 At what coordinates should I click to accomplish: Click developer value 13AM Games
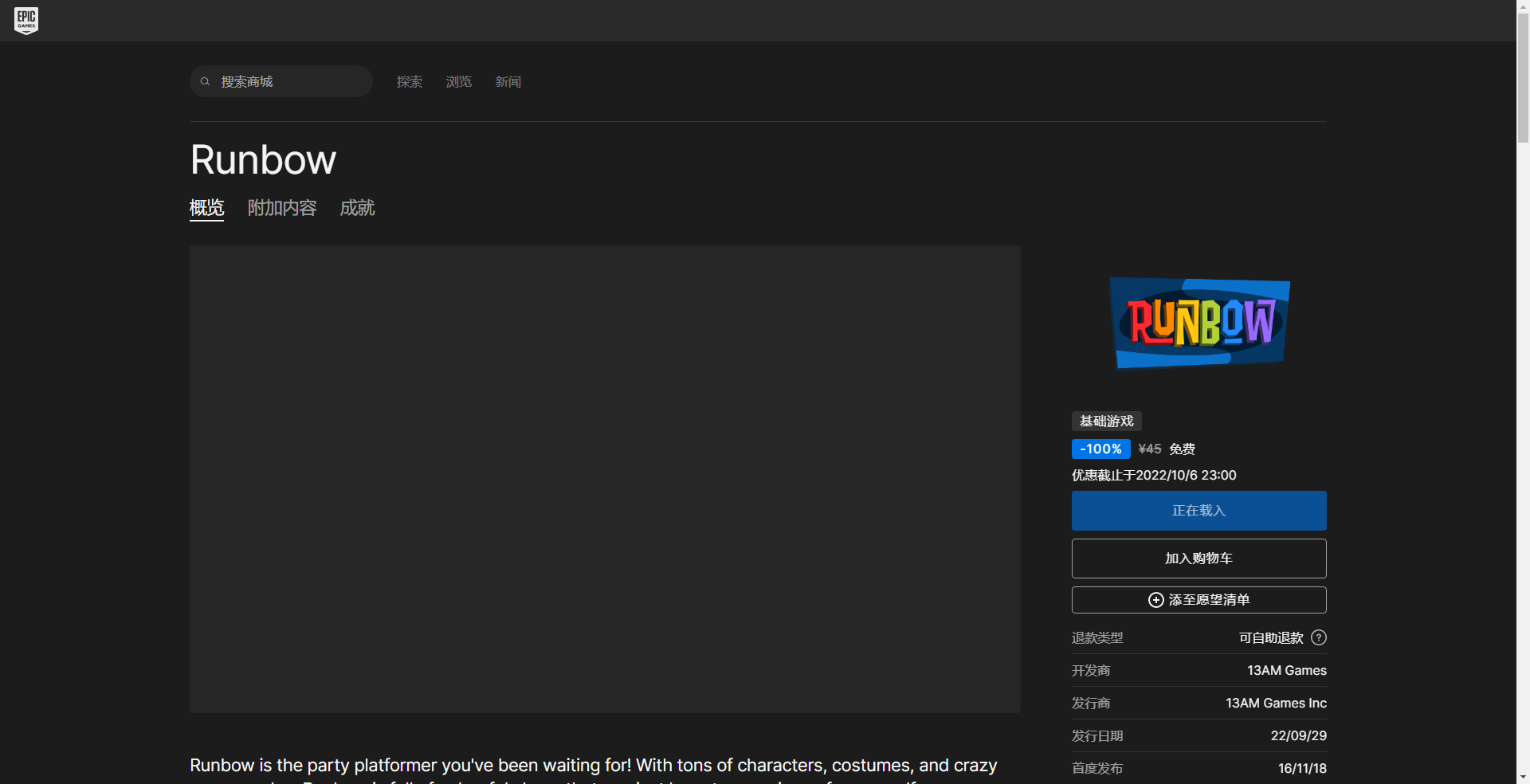(1287, 670)
